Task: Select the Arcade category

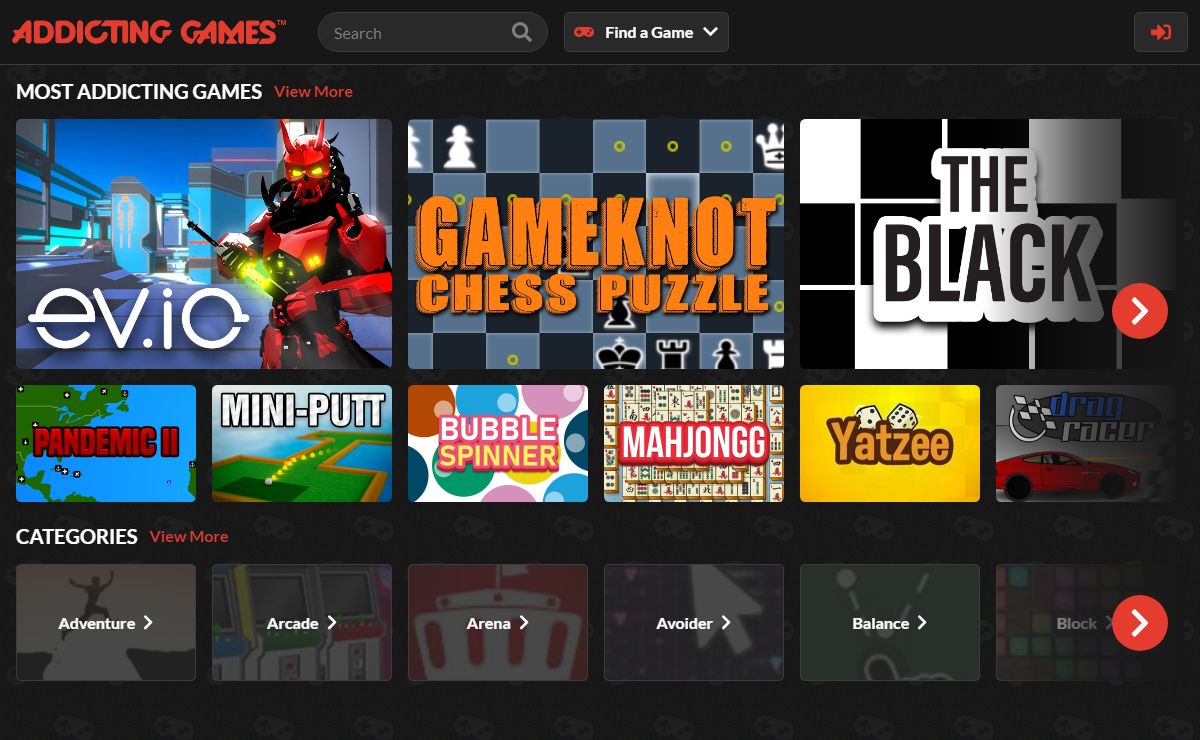Action: pyautogui.click(x=302, y=622)
